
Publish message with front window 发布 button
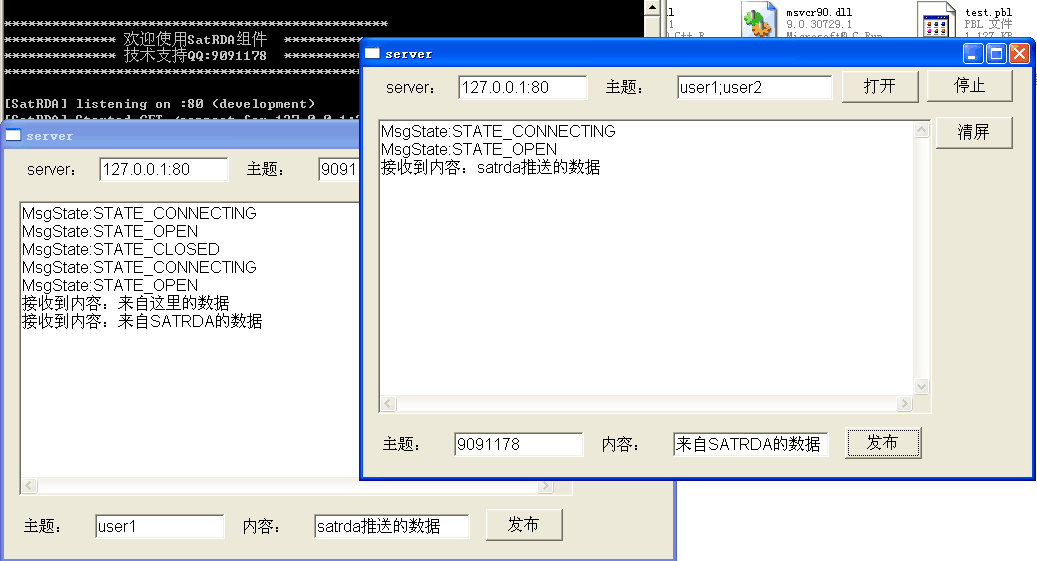point(883,443)
